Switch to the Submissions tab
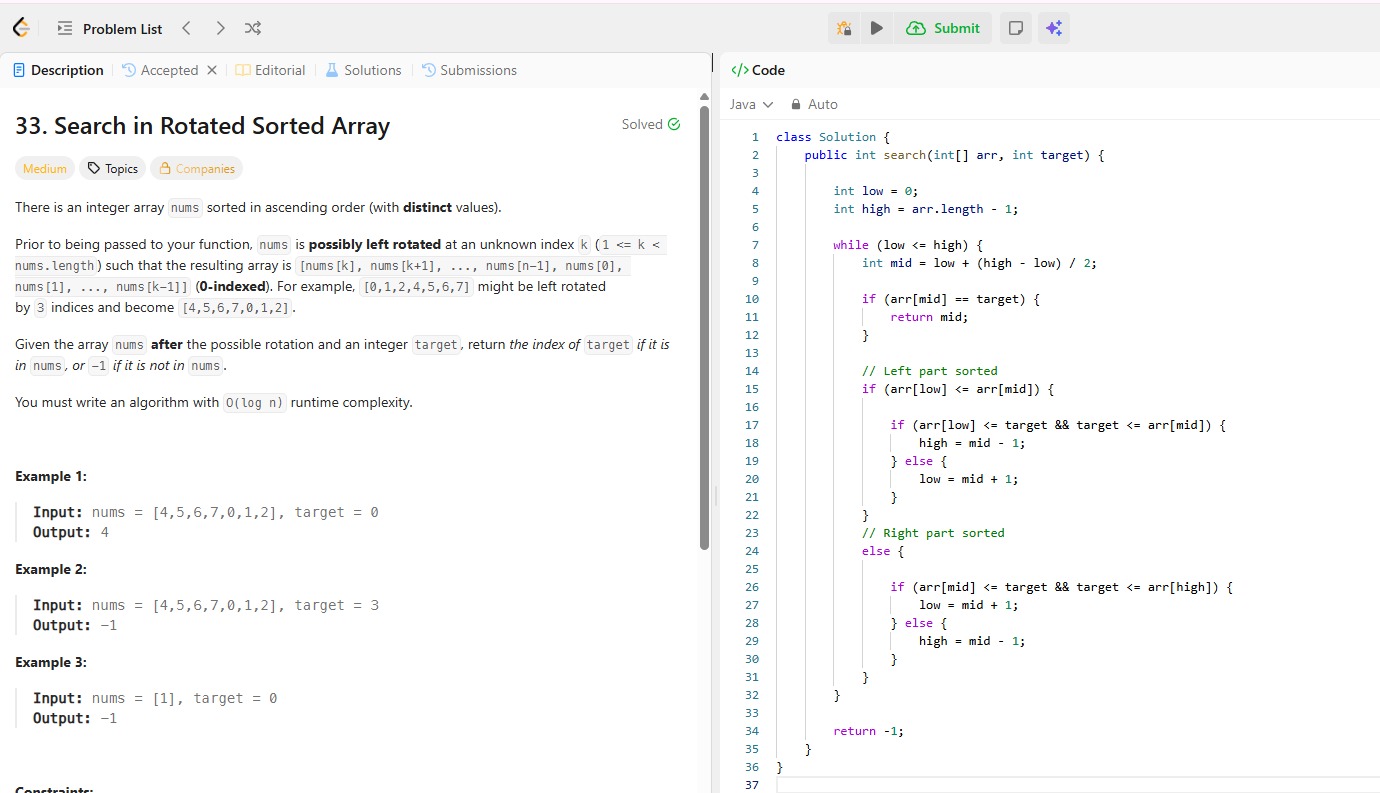Image resolution: width=1380 pixels, height=793 pixels. click(469, 70)
